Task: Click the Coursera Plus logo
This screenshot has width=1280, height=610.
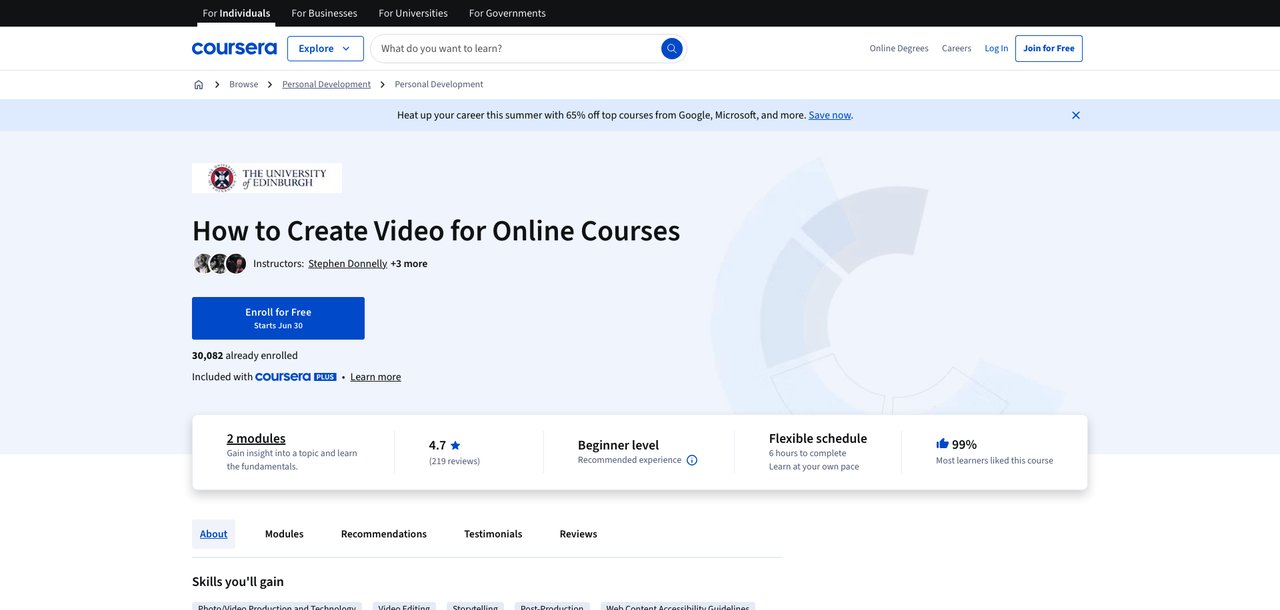Action: pos(296,377)
